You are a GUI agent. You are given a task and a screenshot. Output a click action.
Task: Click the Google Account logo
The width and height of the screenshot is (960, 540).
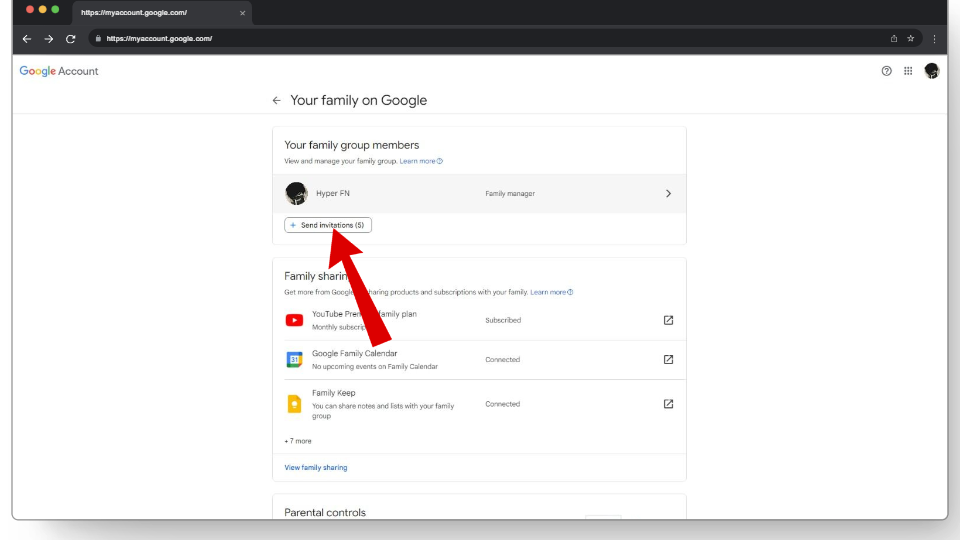(59, 71)
